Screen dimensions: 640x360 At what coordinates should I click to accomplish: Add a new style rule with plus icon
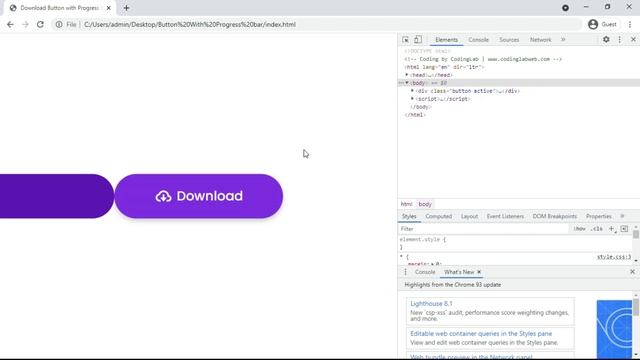(611, 229)
